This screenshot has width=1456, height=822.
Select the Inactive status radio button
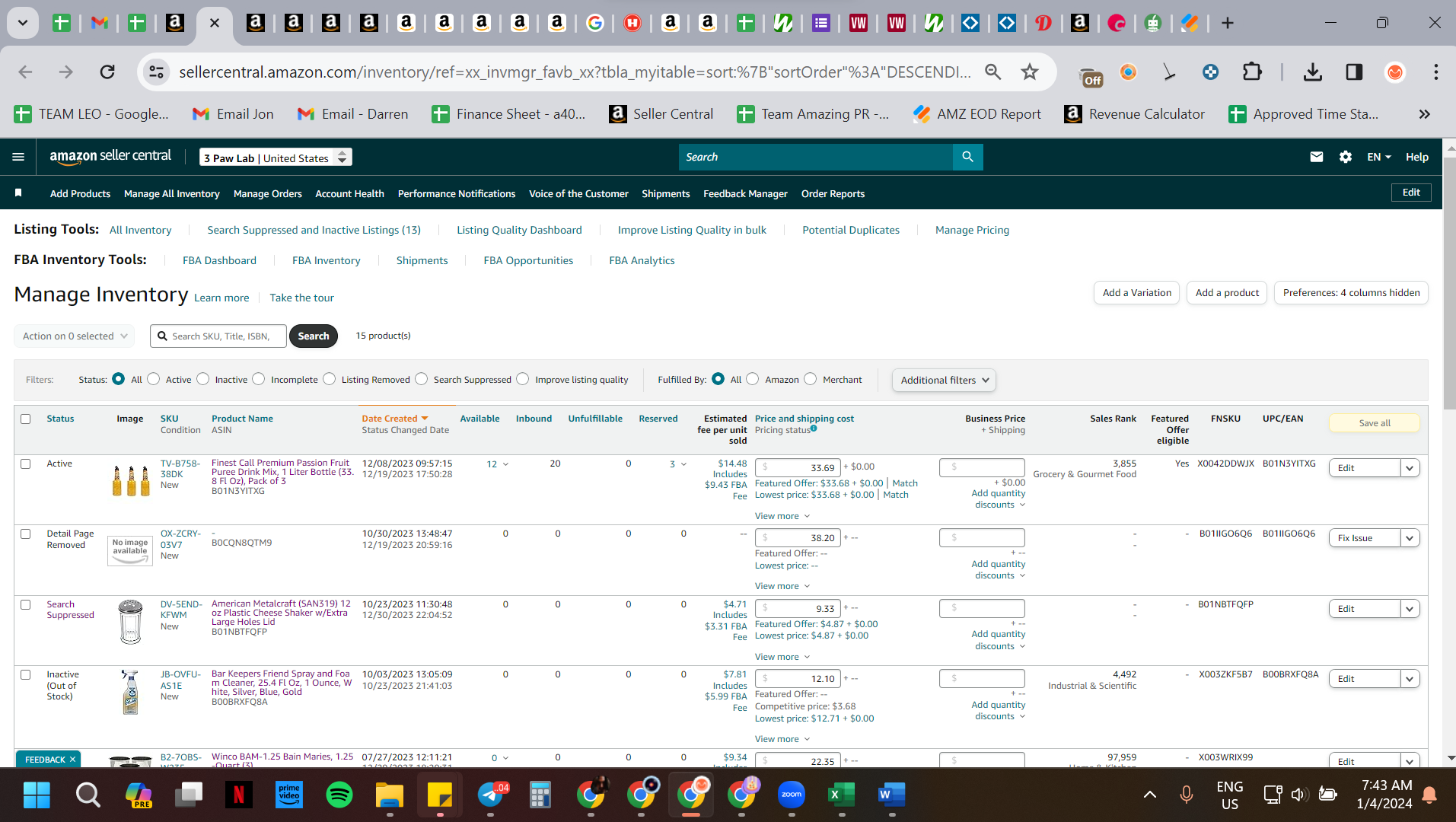pos(203,379)
